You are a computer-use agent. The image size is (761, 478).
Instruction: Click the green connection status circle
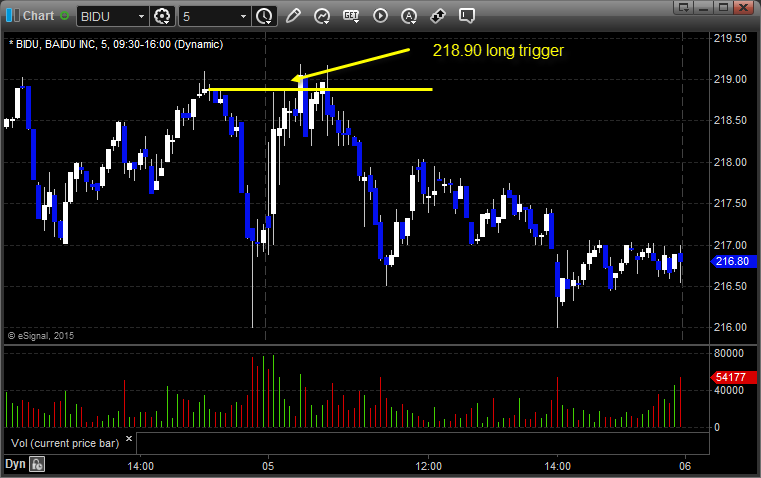64,16
